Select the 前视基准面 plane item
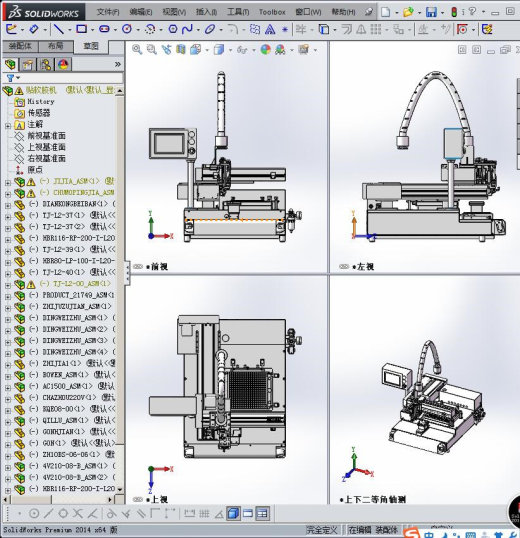Image resolution: width=520 pixels, height=538 pixels. point(46,136)
